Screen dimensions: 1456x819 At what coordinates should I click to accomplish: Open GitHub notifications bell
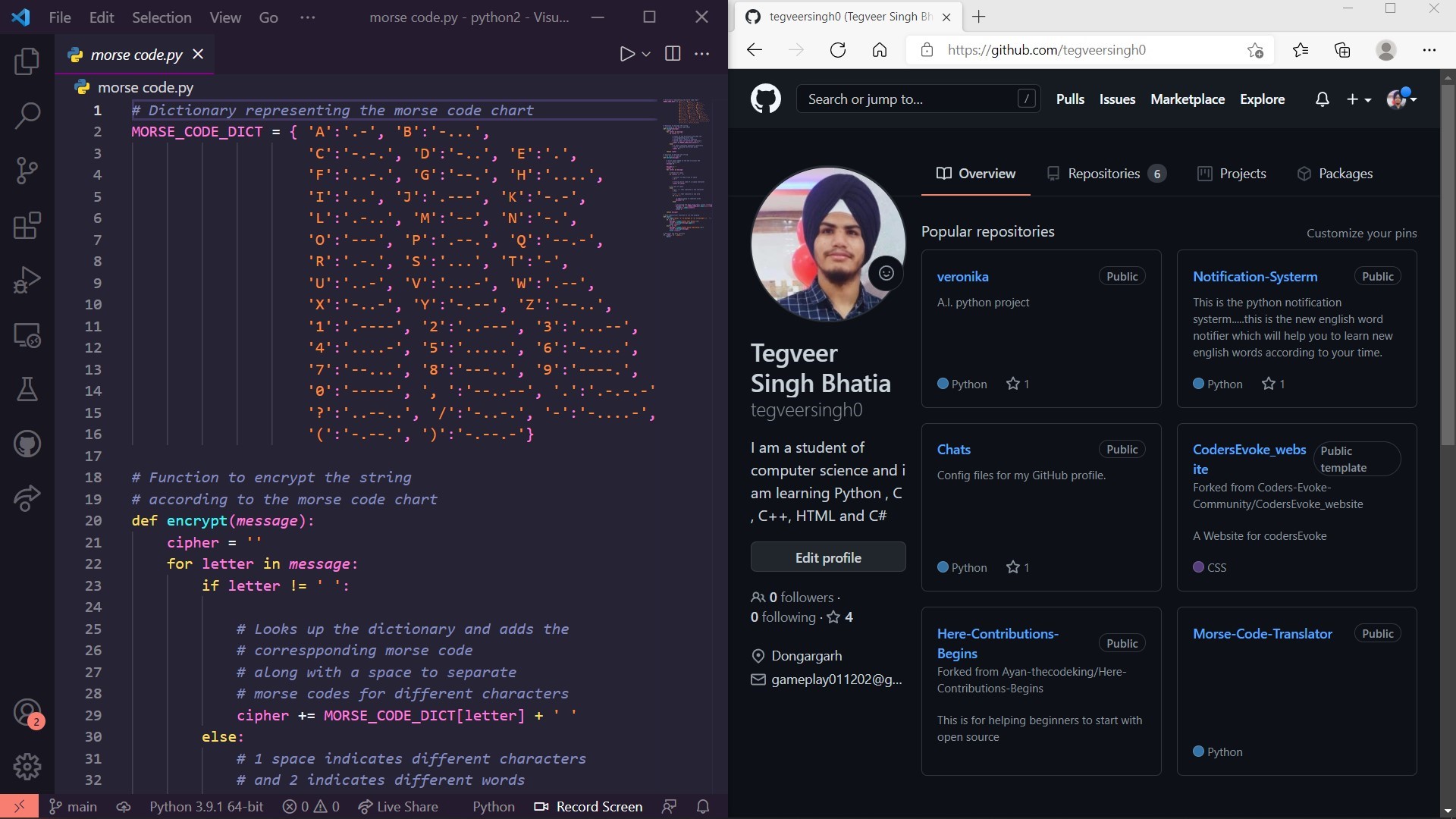[1322, 99]
